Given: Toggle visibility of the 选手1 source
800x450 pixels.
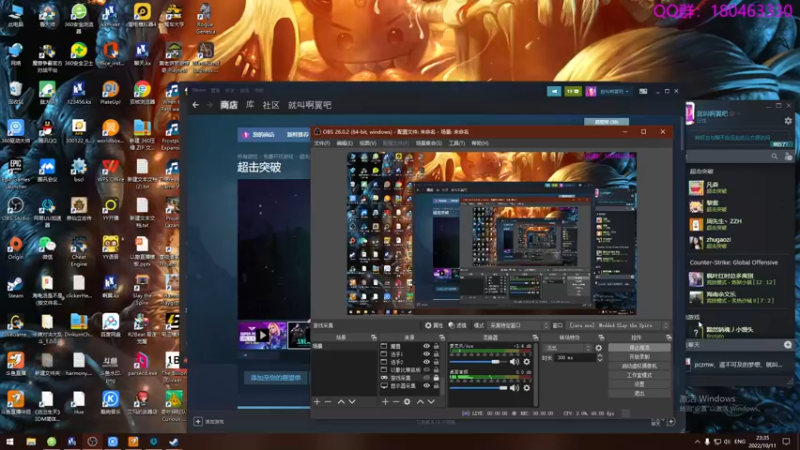Looking at the screenshot, I should pyautogui.click(x=426, y=354).
